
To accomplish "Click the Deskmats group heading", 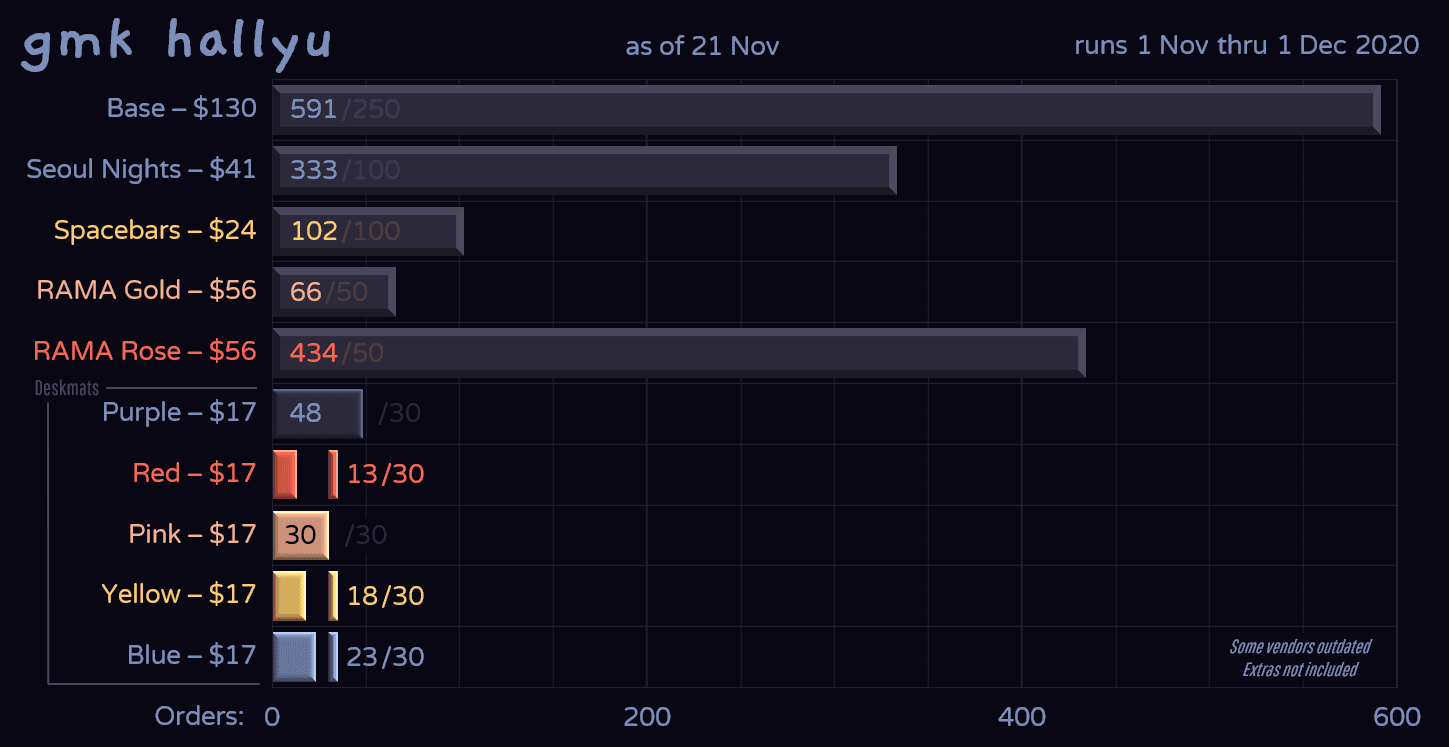I will pyautogui.click(x=67, y=388).
